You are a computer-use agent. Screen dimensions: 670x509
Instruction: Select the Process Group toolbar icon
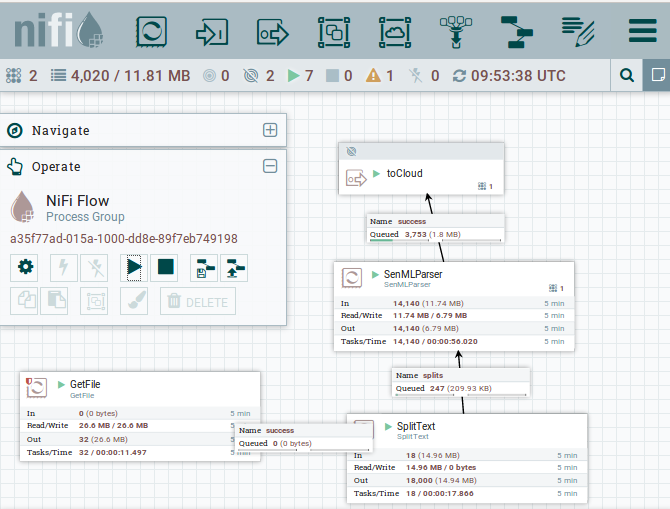pyautogui.click(x=334, y=32)
